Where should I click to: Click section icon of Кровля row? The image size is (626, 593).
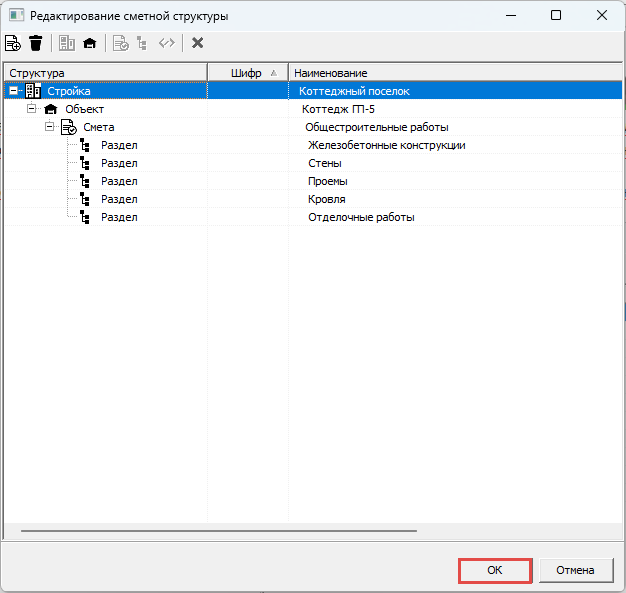pos(85,199)
